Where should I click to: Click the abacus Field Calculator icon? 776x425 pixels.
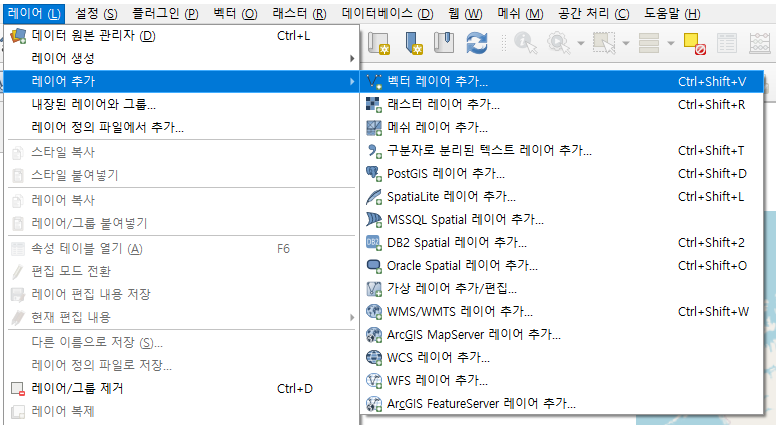pyautogui.click(x=760, y=43)
